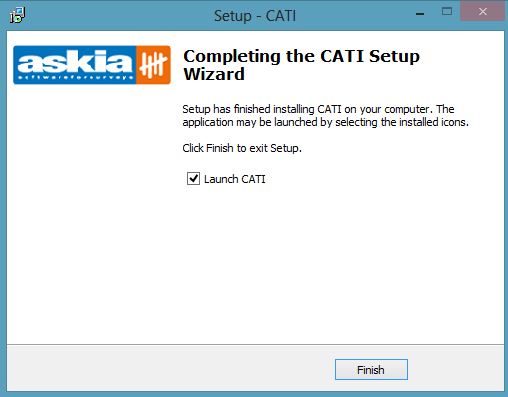Click the blank white area below the askia logo

[92, 213]
